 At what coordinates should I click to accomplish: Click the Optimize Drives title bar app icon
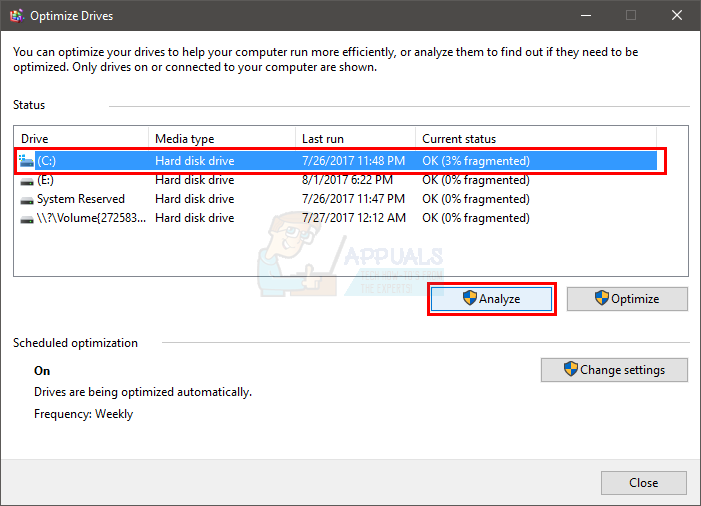point(17,16)
